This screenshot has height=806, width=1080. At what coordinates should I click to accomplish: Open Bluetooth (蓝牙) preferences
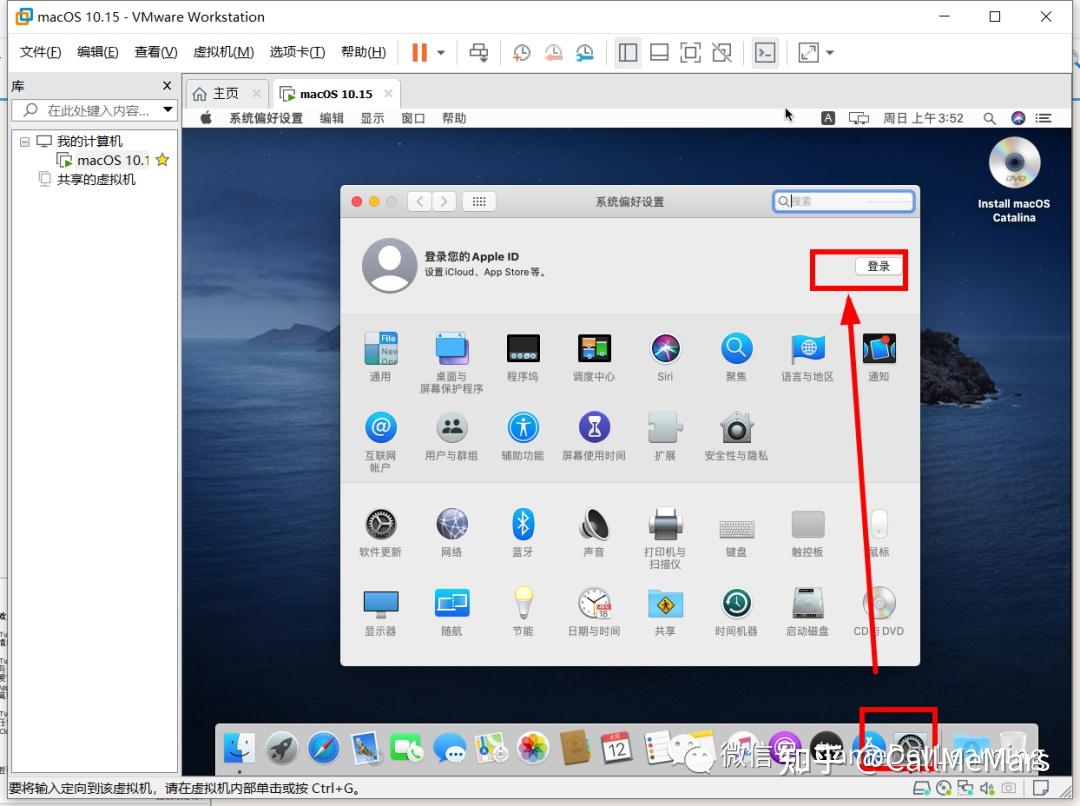pos(523,533)
